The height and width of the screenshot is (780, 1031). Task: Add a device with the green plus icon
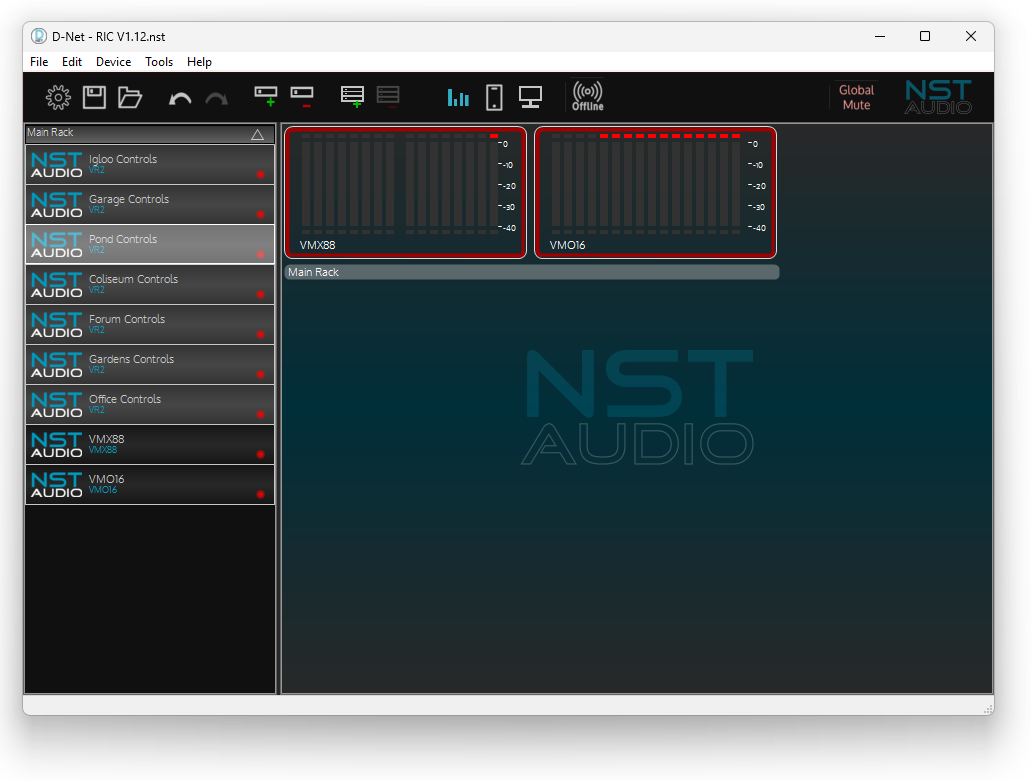pyautogui.click(x=266, y=96)
